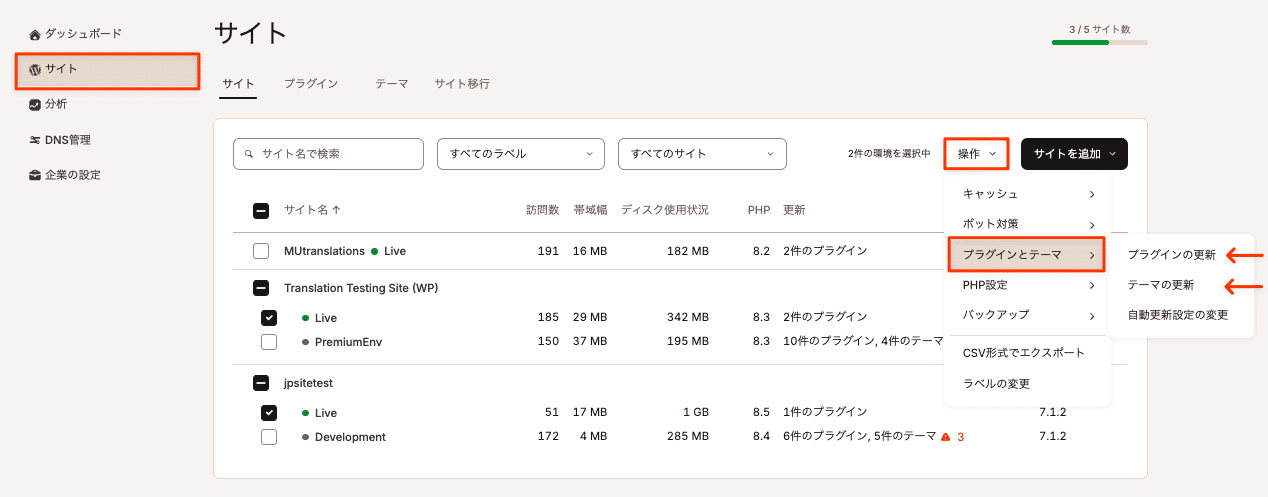
Task: Open Translation Testing Site (WP) link
Action: tap(361, 288)
